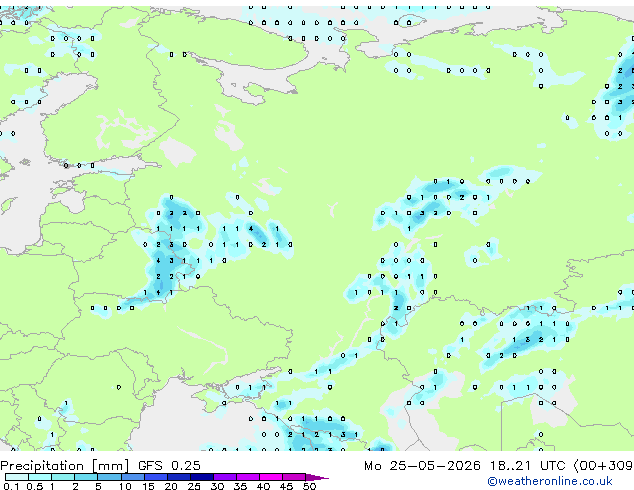The image size is (634, 490).
Task: Click the 0.5–1 mm legend color swatch
Action: click(40, 477)
